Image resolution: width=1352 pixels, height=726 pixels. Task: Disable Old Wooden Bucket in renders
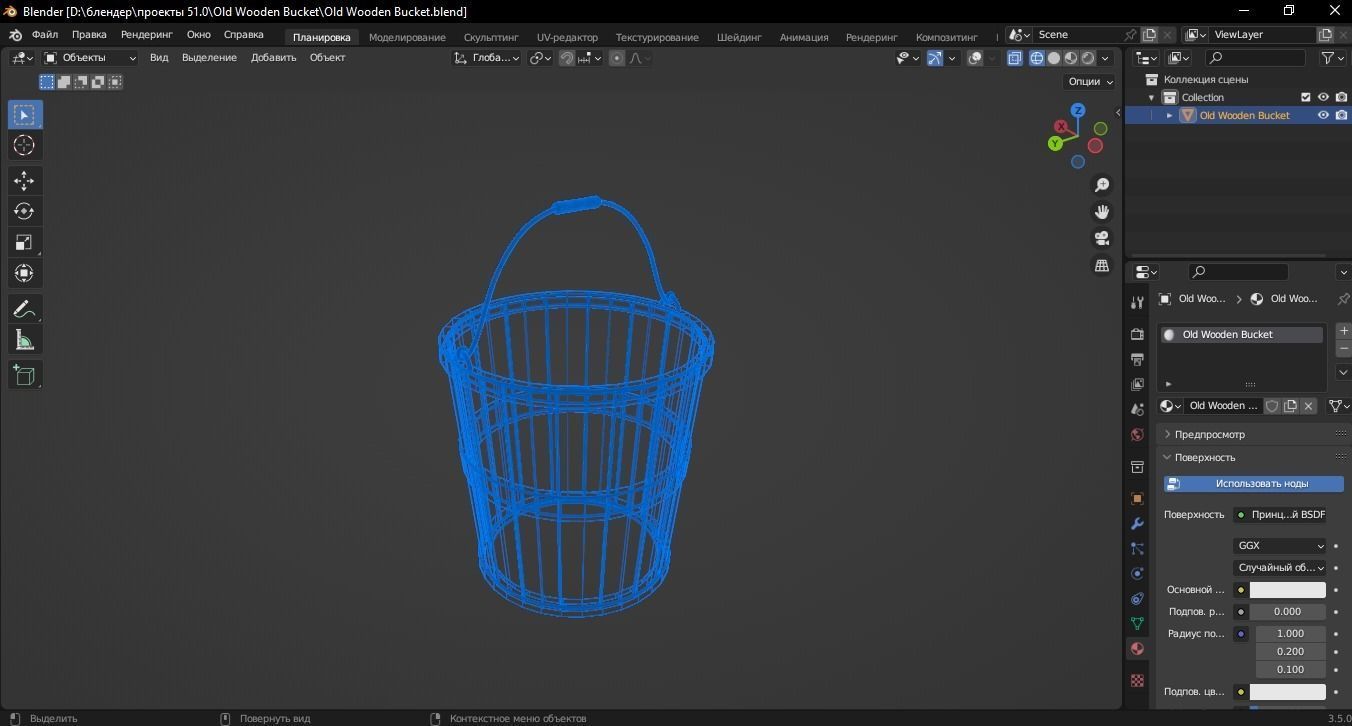tap(1341, 115)
